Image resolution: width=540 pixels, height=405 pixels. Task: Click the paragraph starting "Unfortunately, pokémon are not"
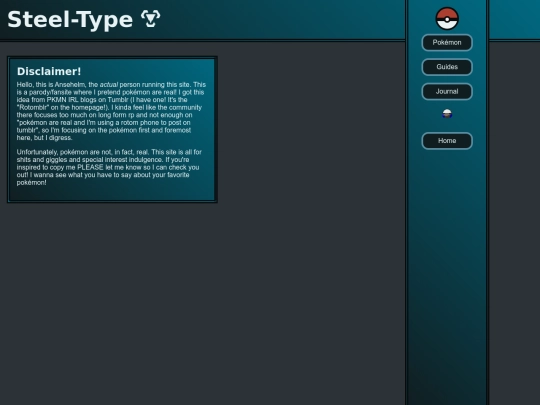109,167
